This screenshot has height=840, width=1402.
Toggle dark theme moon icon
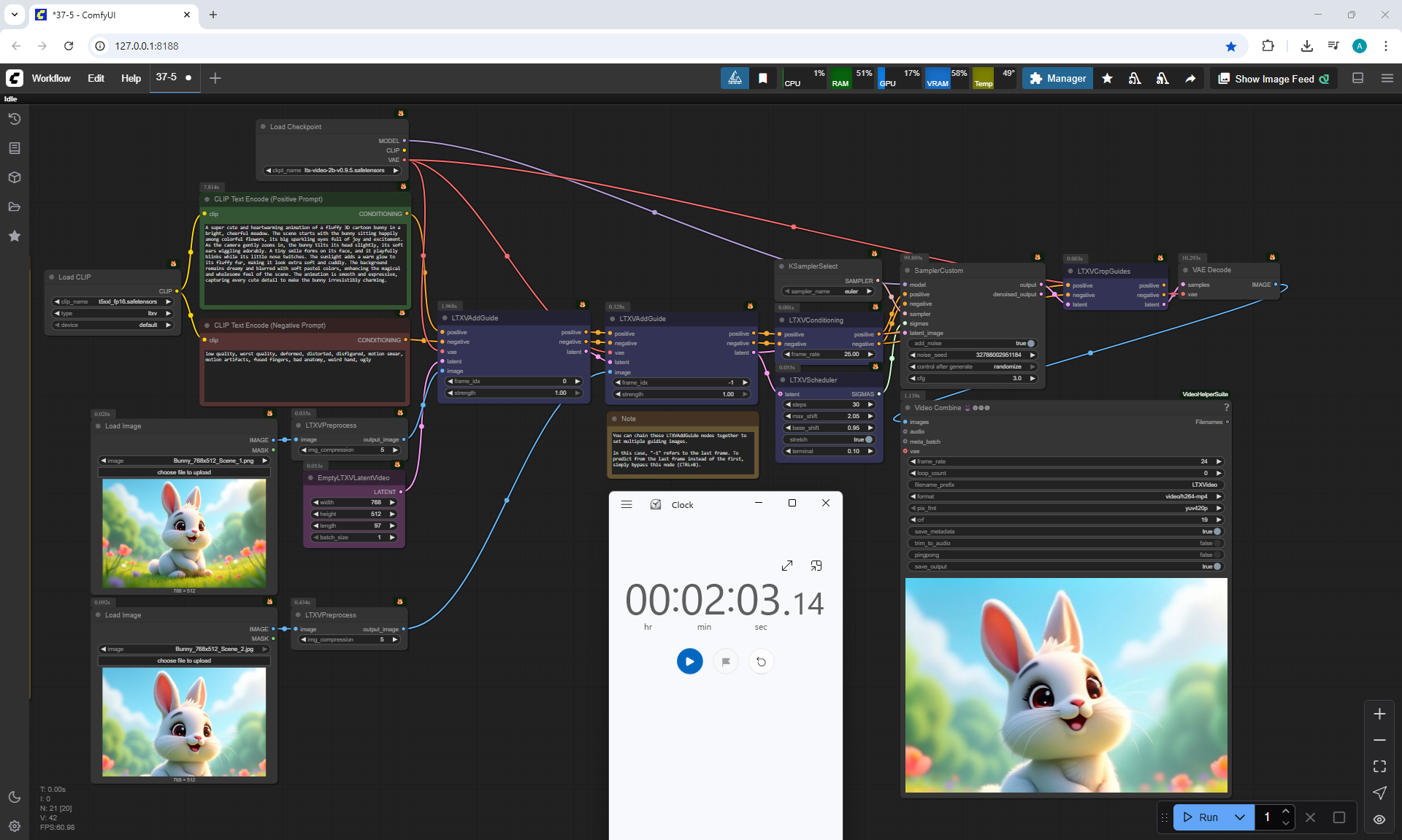point(15,797)
